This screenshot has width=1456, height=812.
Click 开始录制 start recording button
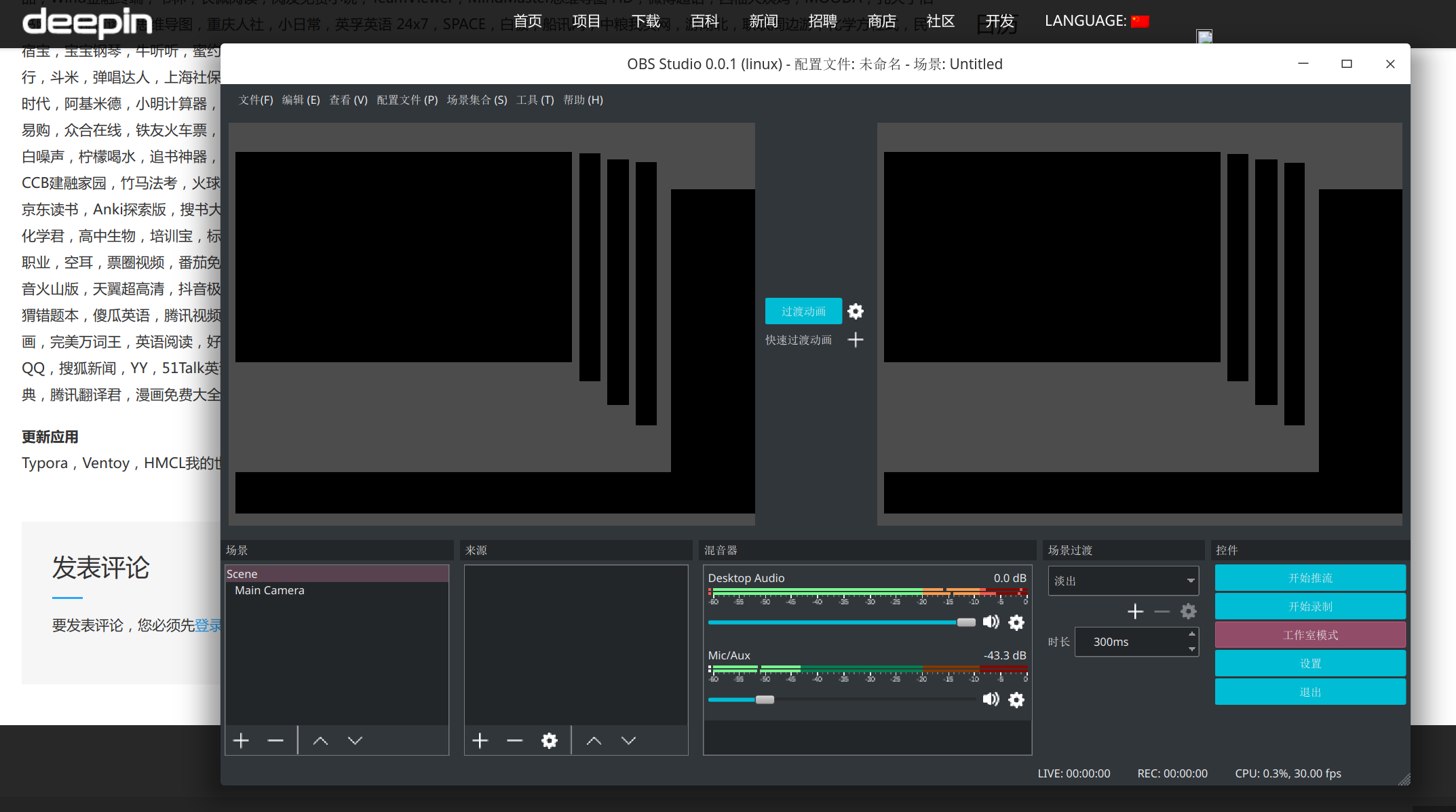click(x=1310, y=606)
